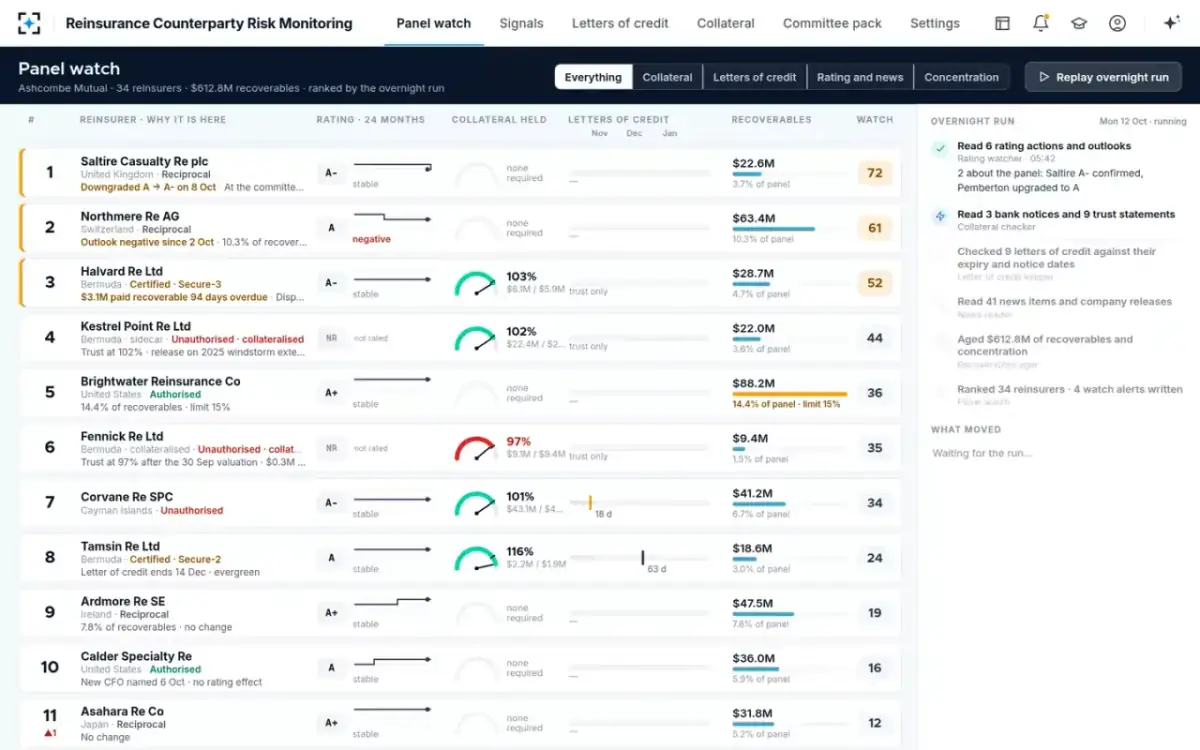Screen dimensions: 1200x750
Task: Click the red up-one marker under rank 11
Action: tap(49, 732)
